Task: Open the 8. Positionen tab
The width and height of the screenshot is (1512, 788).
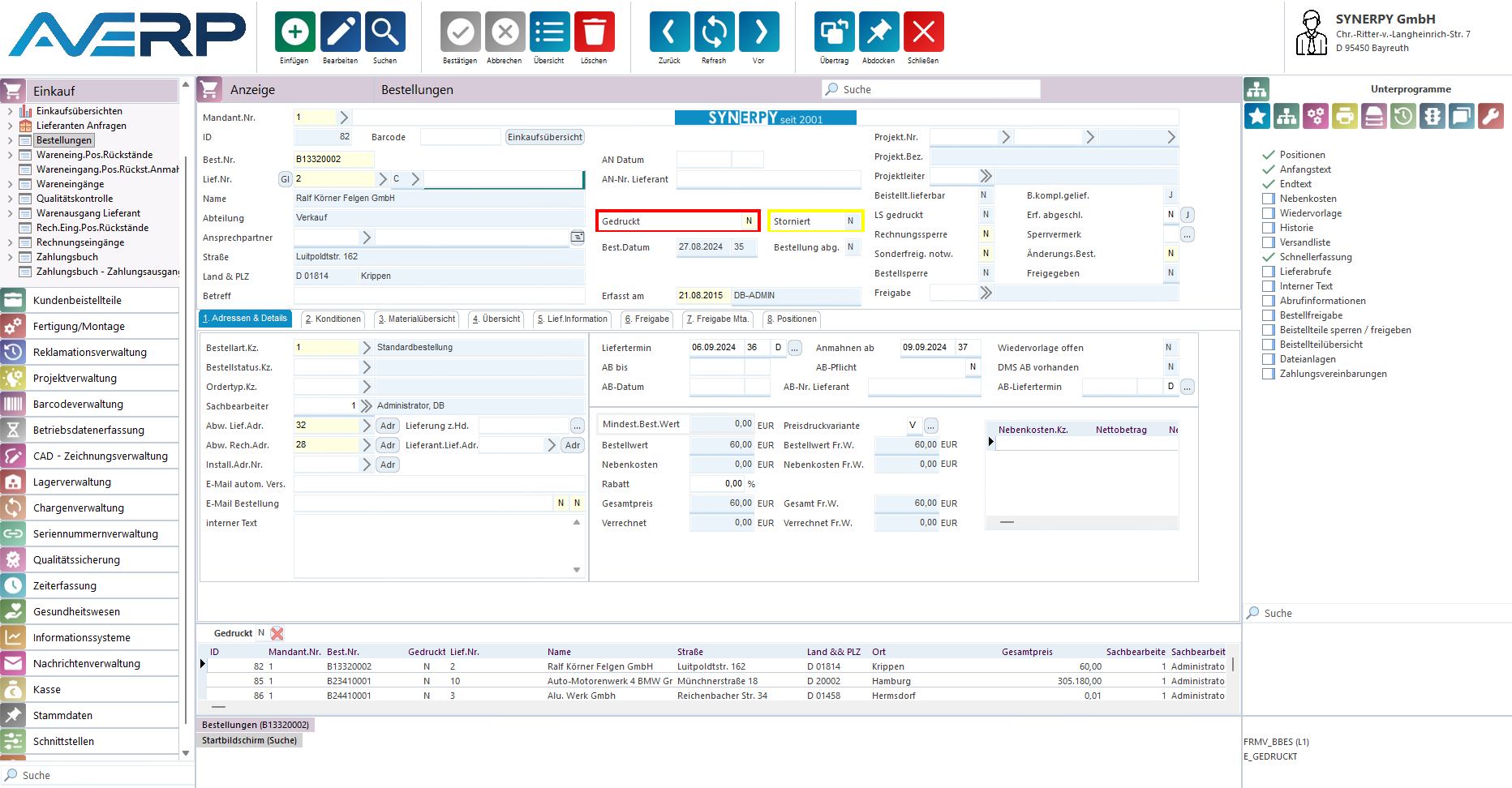Action: pyautogui.click(x=792, y=319)
